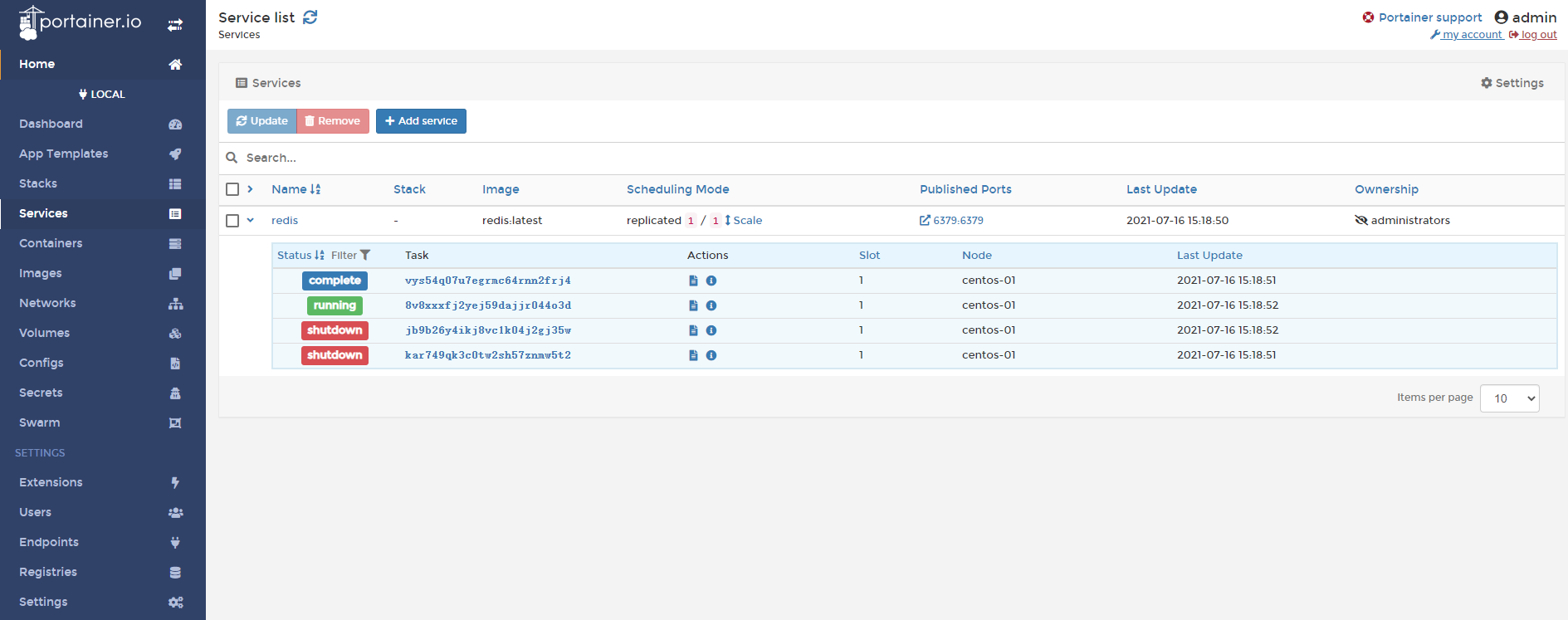Image resolution: width=1568 pixels, height=620 pixels.
Task: Open the redis service link
Action: pyautogui.click(x=285, y=220)
